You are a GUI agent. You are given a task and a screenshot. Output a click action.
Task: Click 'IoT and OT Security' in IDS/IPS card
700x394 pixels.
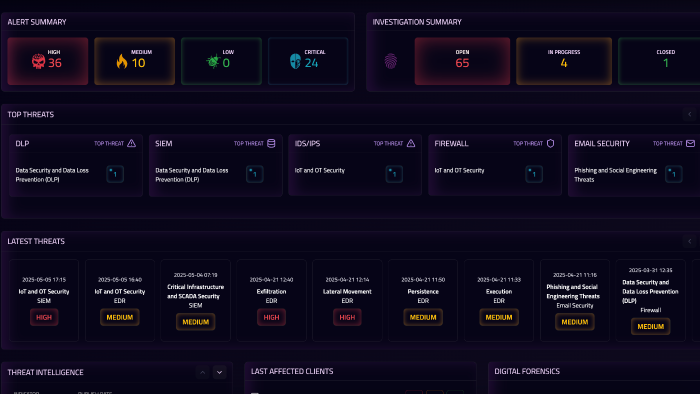pos(320,170)
